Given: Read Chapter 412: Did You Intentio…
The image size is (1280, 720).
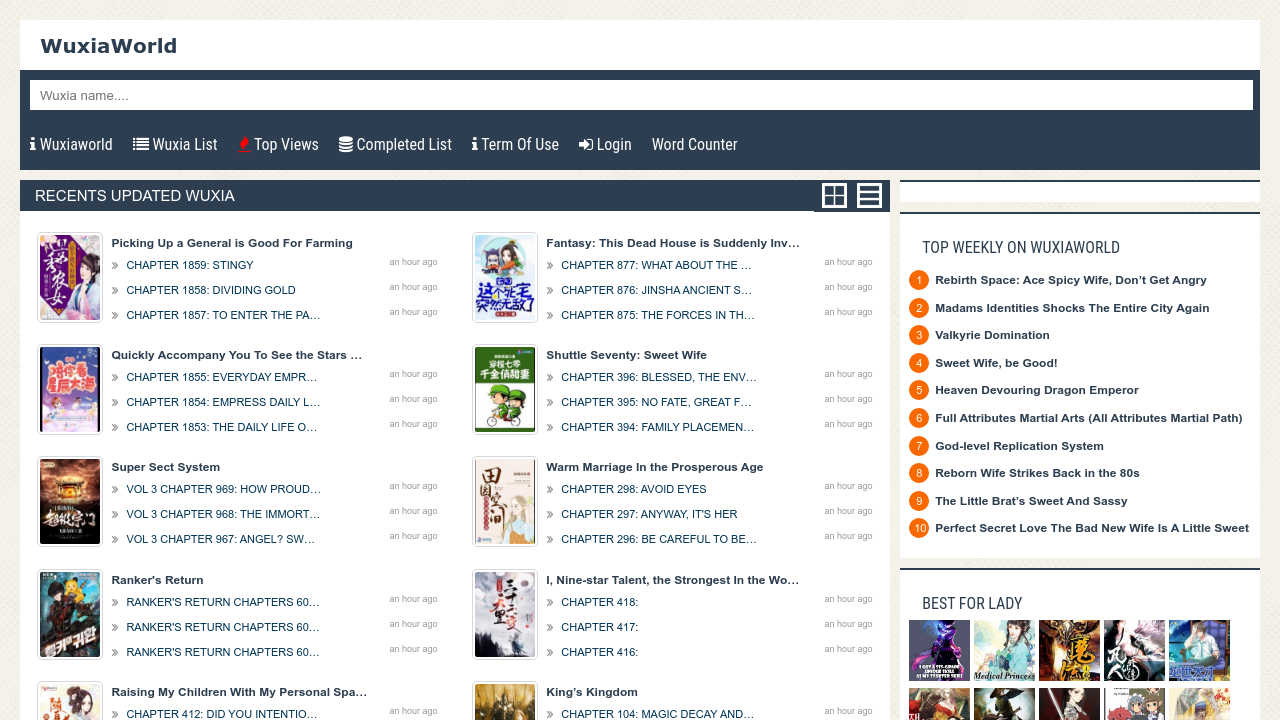Looking at the screenshot, I should (x=222, y=714).
